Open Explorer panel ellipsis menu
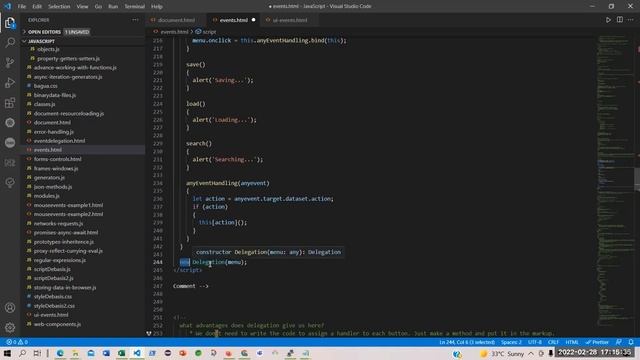Viewport: 640px width, 360px height. coord(135,20)
